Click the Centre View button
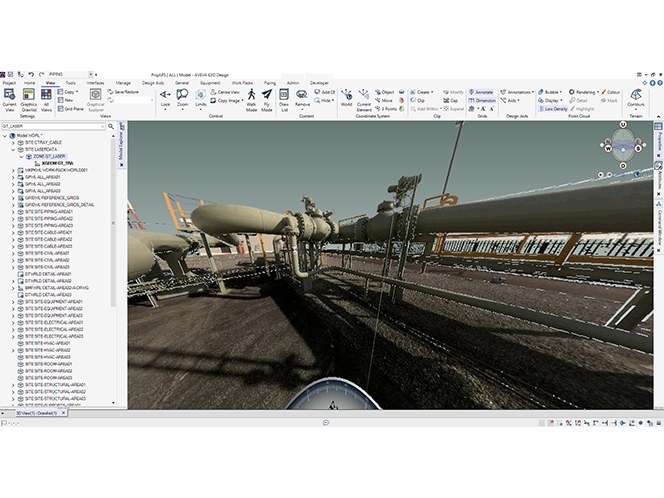664x498 pixels. pyautogui.click(x=225, y=92)
